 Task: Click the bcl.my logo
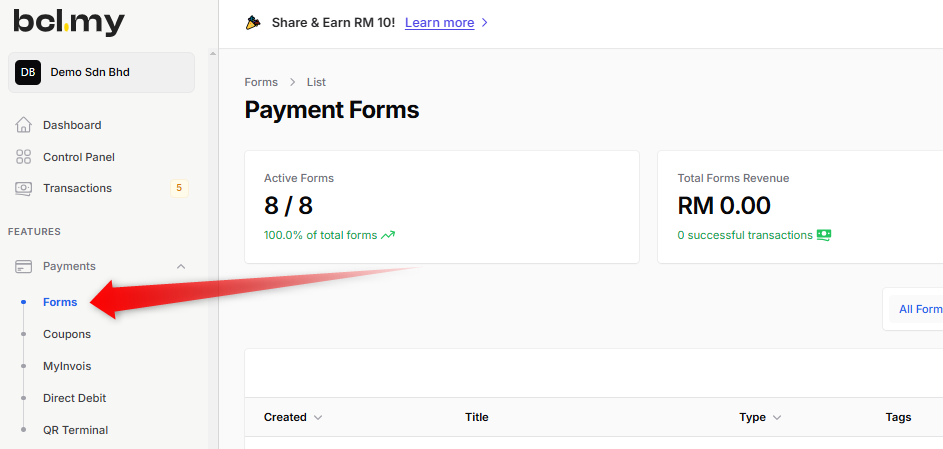pyautogui.click(x=69, y=20)
